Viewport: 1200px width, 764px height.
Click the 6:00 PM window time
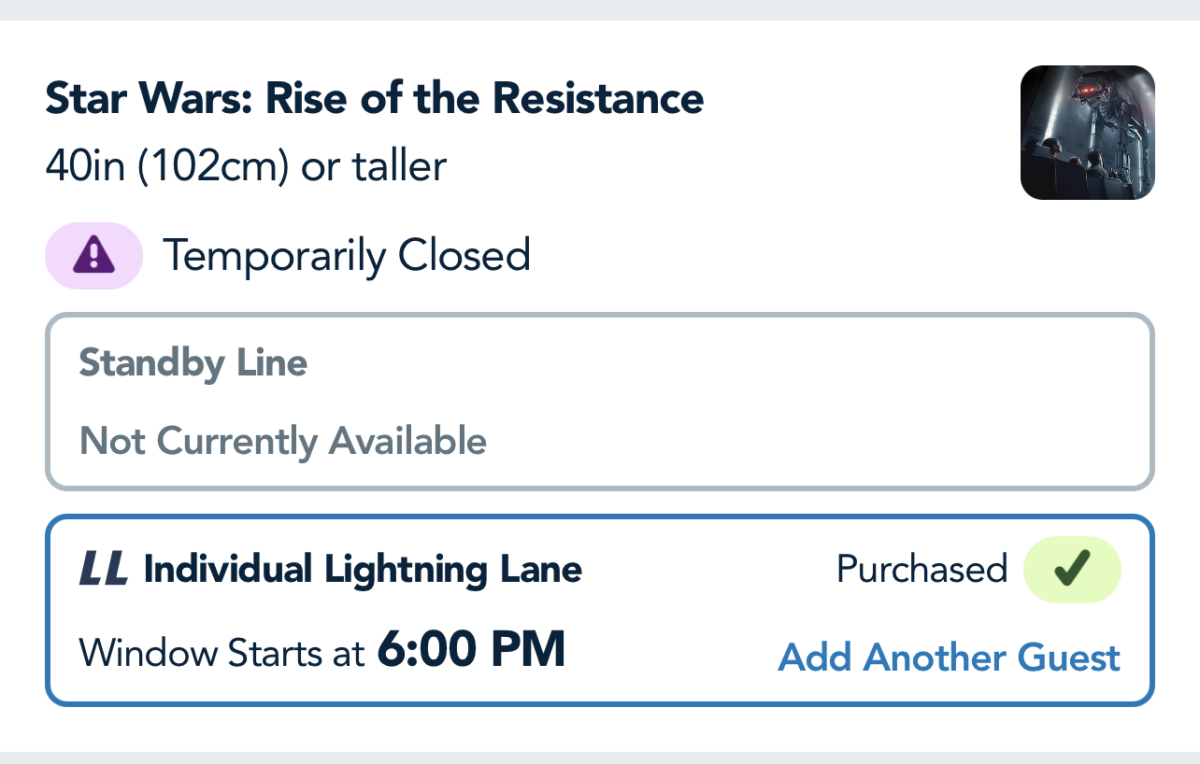471,651
